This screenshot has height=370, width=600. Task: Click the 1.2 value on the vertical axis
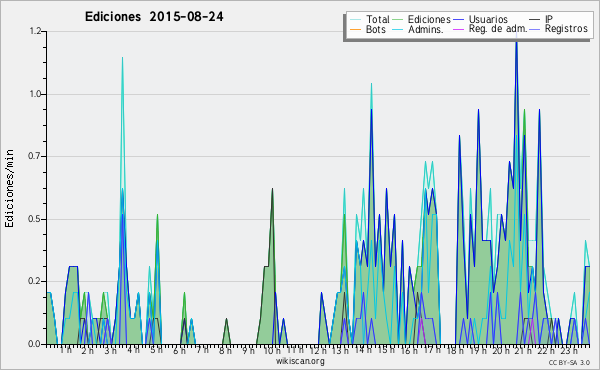[35, 31]
